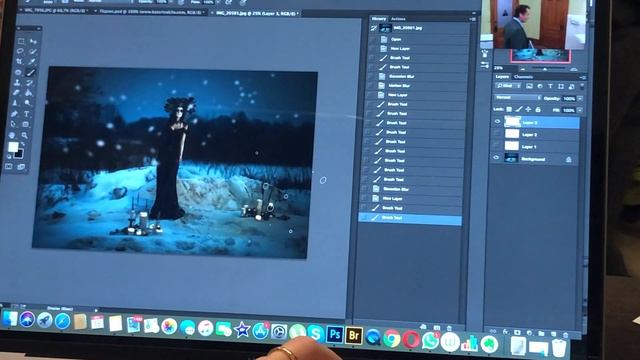This screenshot has height=360, width=640.
Task: Toggle lock all for the layer
Action: [x=538, y=110]
